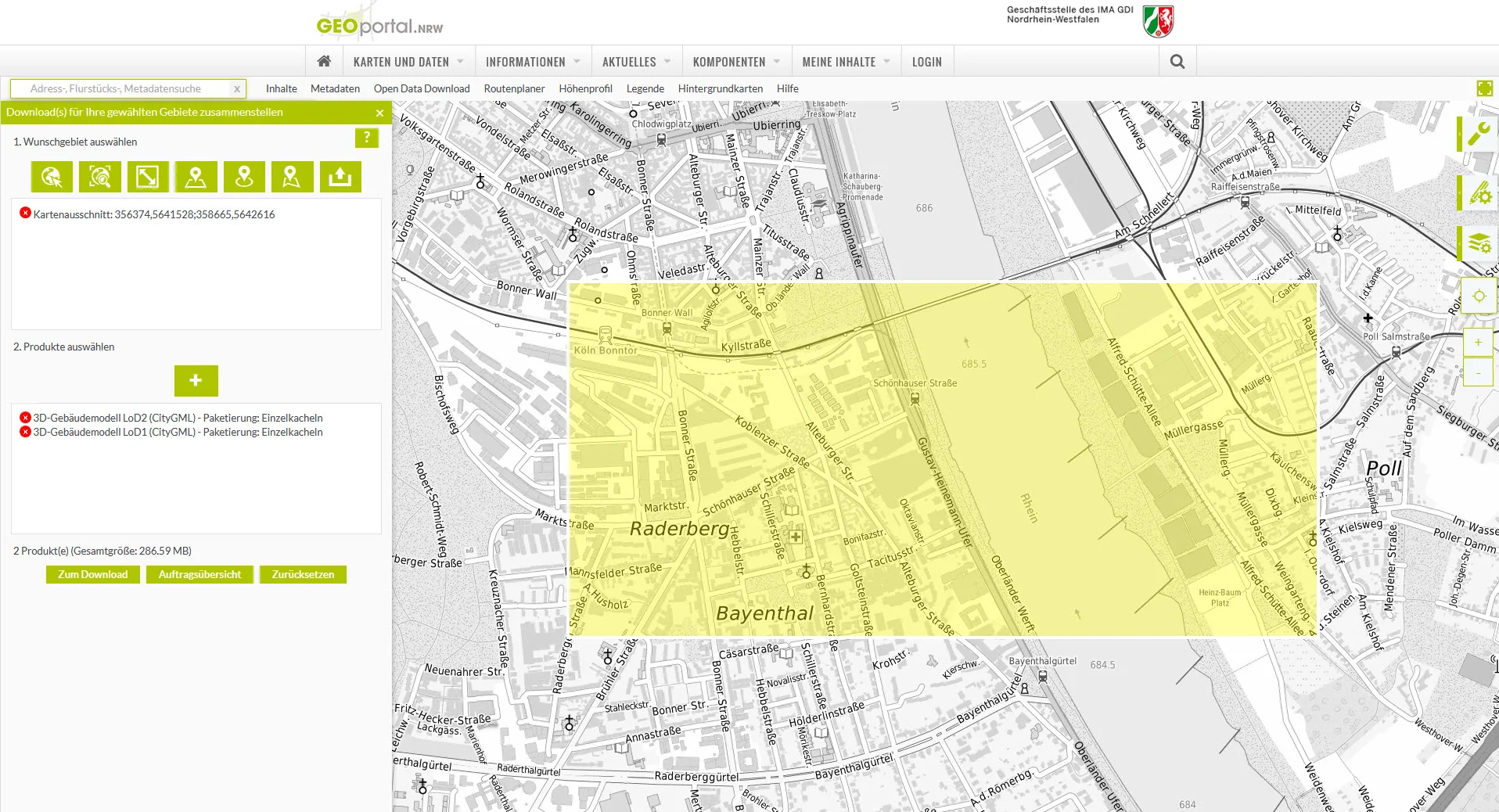This screenshot has width=1499, height=812.
Task: Choose visible map extent selection tool
Action: (x=99, y=177)
